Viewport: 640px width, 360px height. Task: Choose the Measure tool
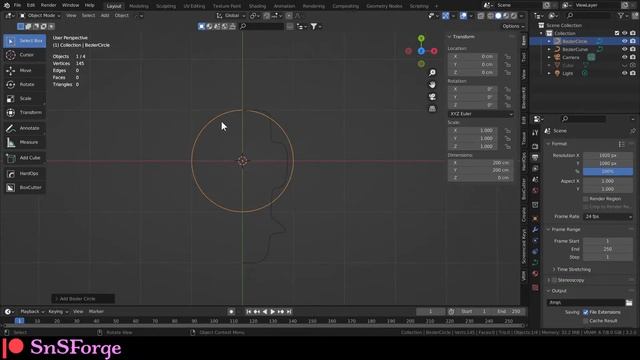click(x=24, y=142)
